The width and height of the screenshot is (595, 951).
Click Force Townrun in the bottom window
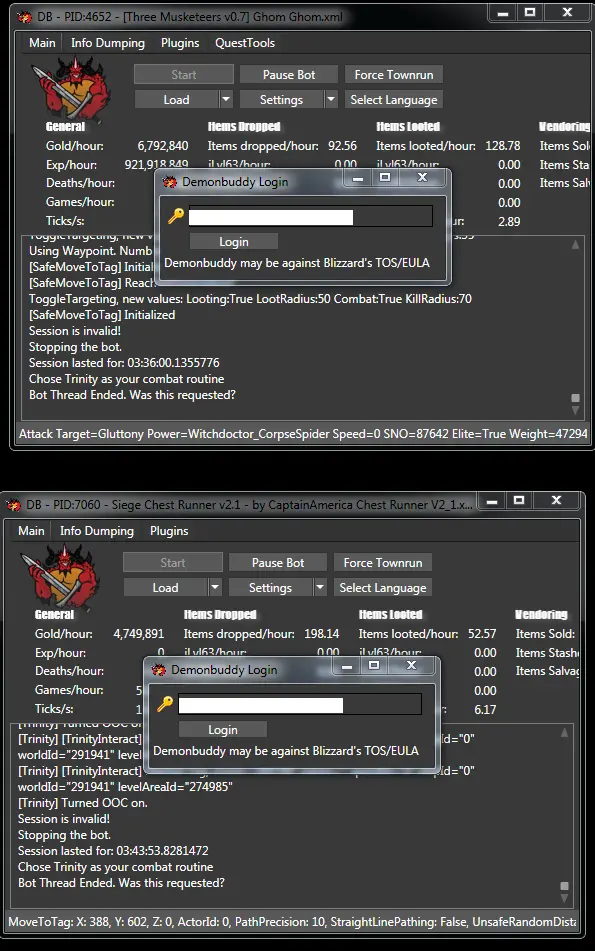pyautogui.click(x=383, y=563)
